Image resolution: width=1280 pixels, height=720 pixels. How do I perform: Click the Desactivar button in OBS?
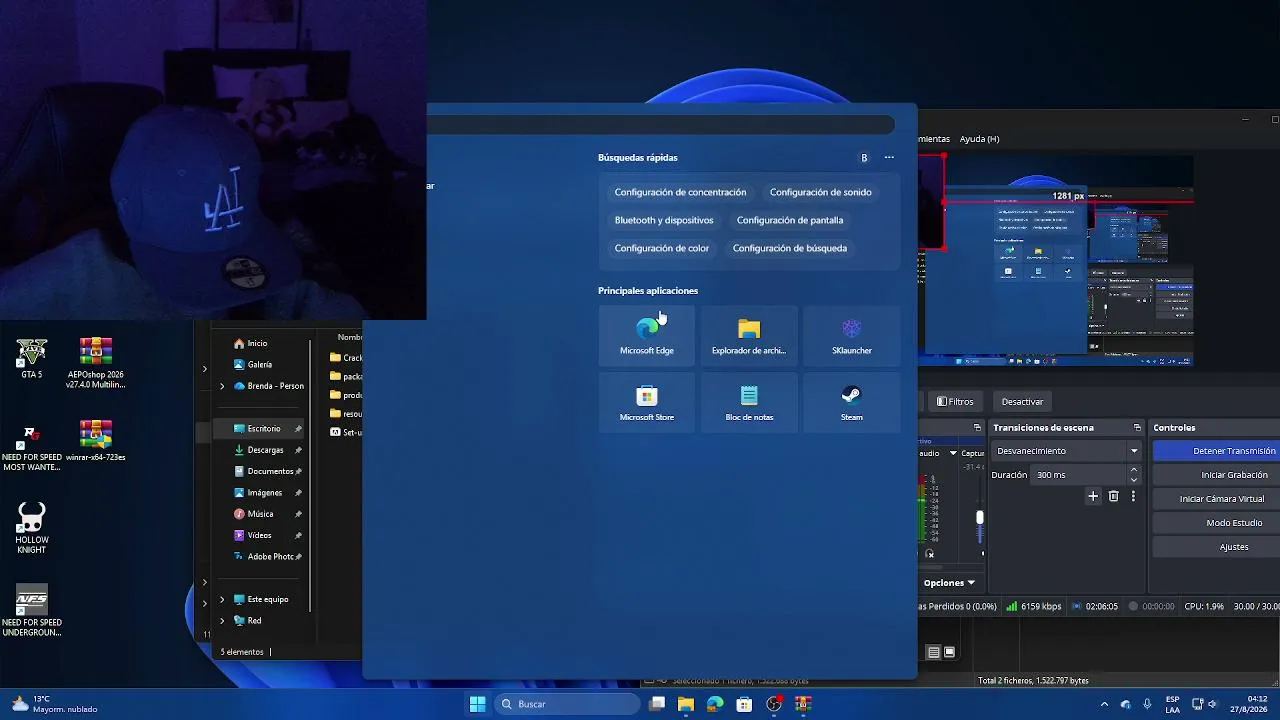tap(1022, 402)
